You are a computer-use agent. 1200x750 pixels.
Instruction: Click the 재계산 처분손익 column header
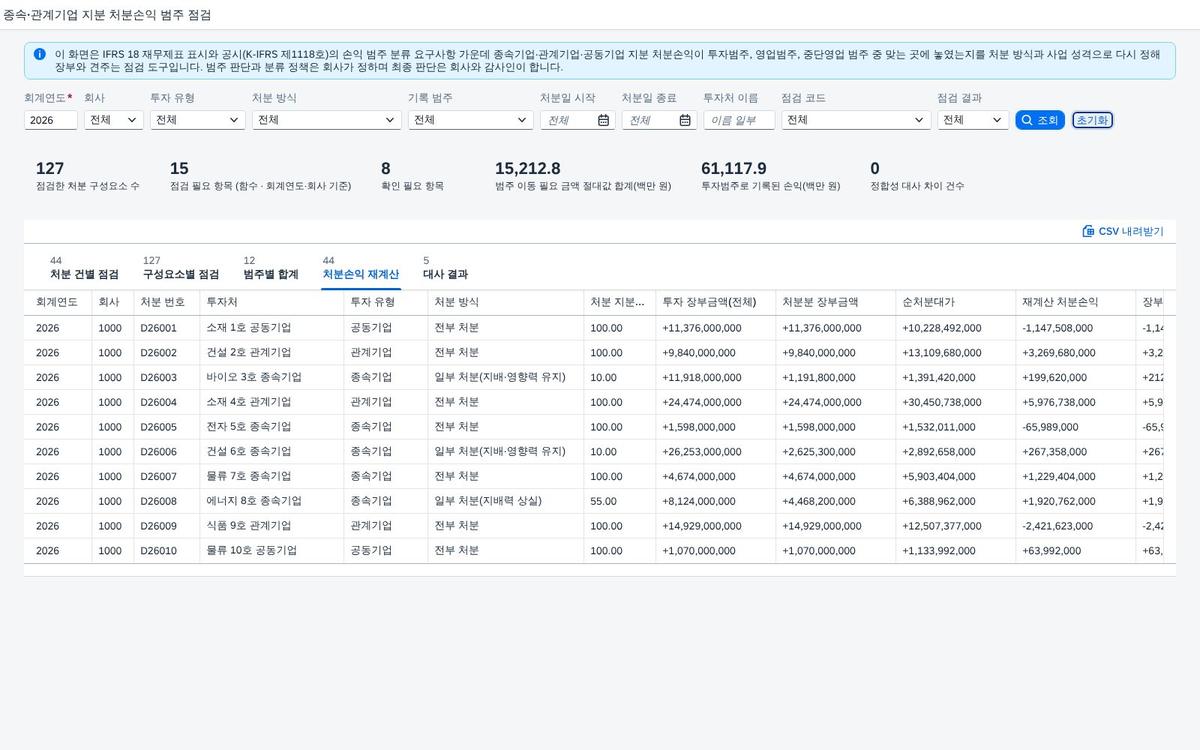coord(1075,302)
